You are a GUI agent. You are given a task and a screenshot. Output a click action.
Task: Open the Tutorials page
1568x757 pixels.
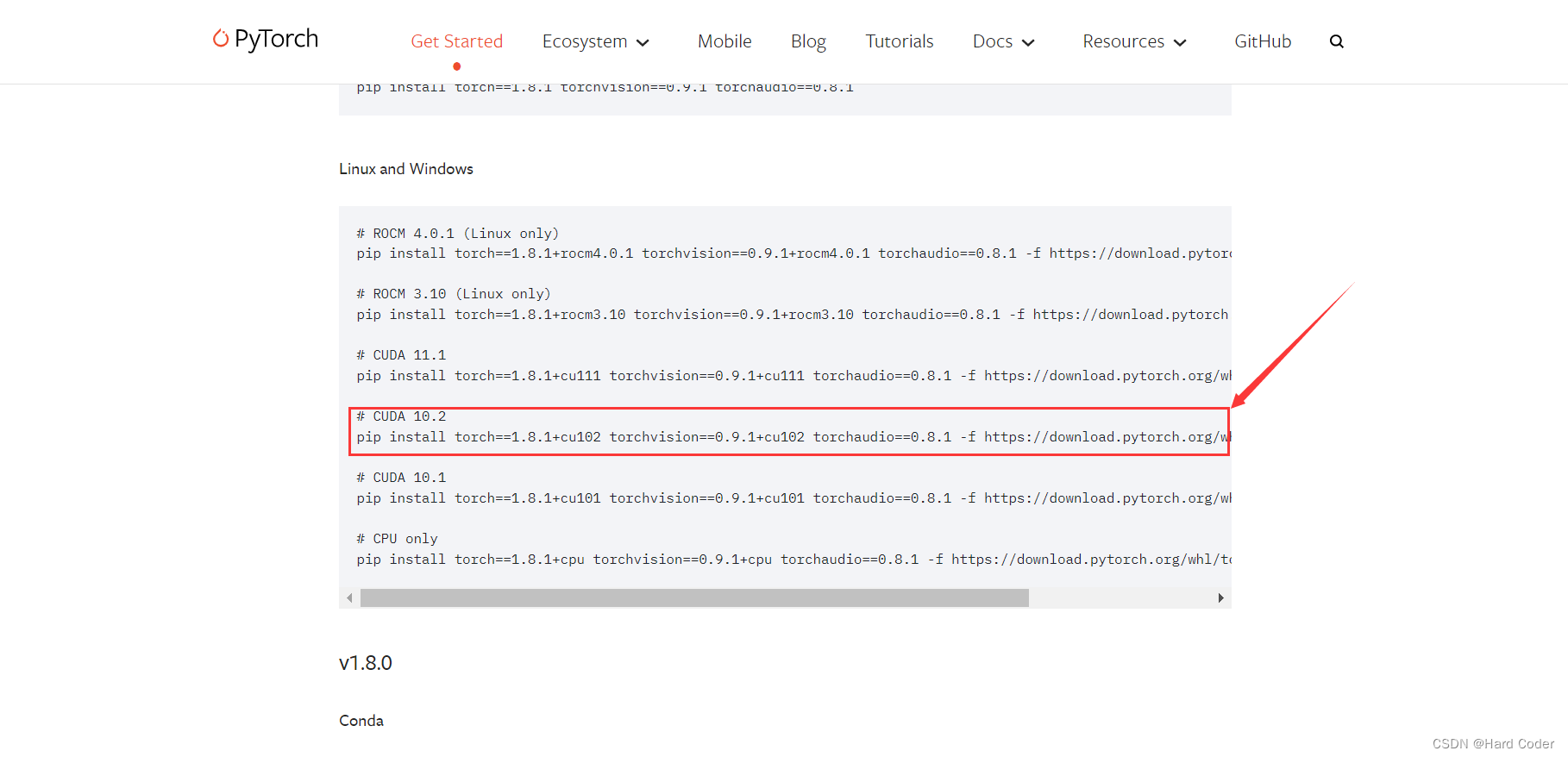(900, 41)
